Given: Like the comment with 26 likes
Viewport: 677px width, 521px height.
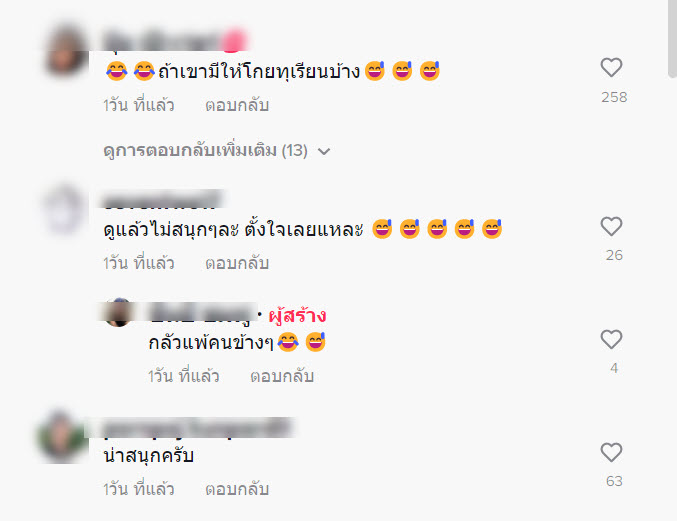Looking at the screenshot, I should pos(611,226).
